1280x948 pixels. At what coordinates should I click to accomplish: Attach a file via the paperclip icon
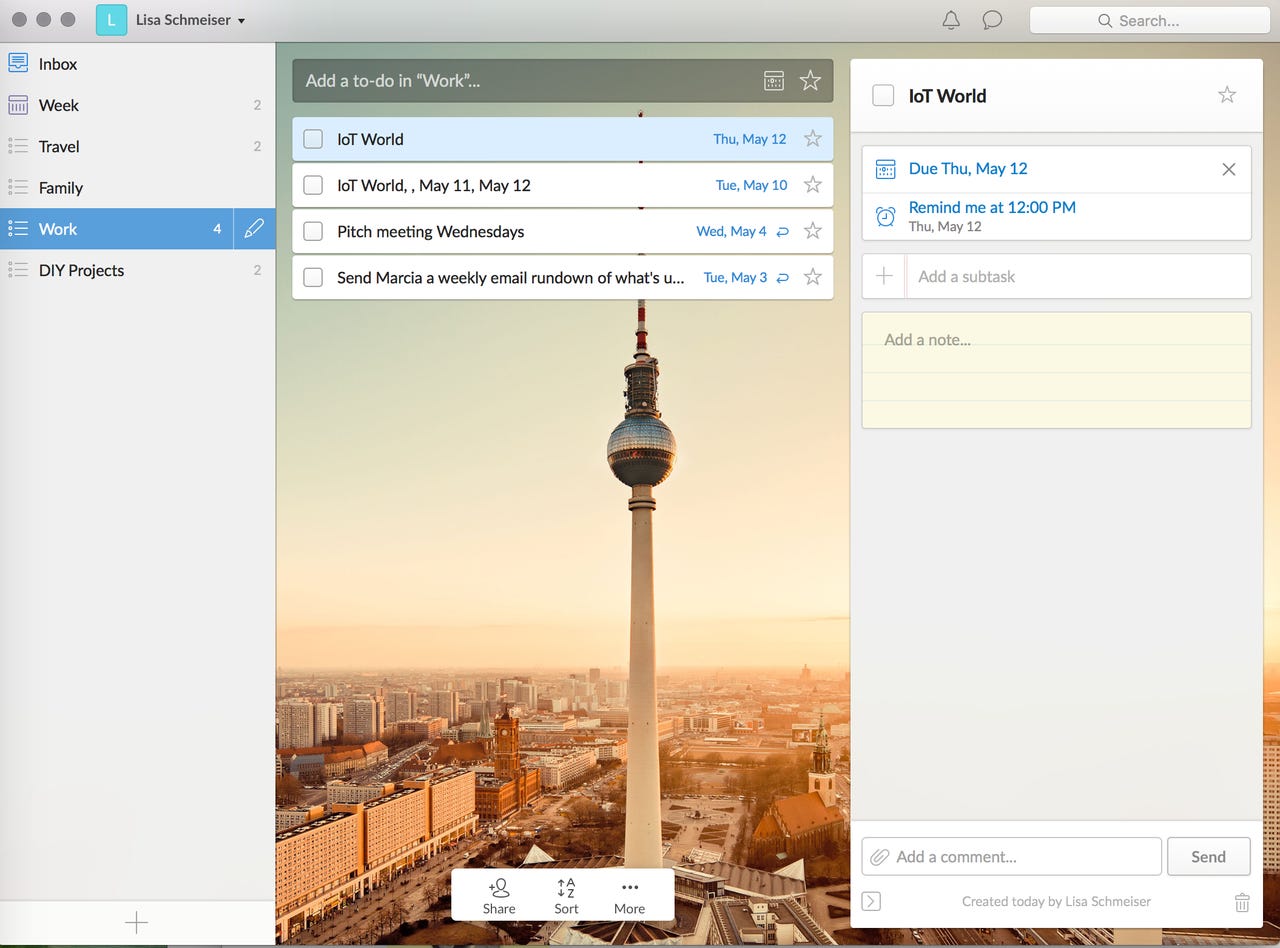881,856
